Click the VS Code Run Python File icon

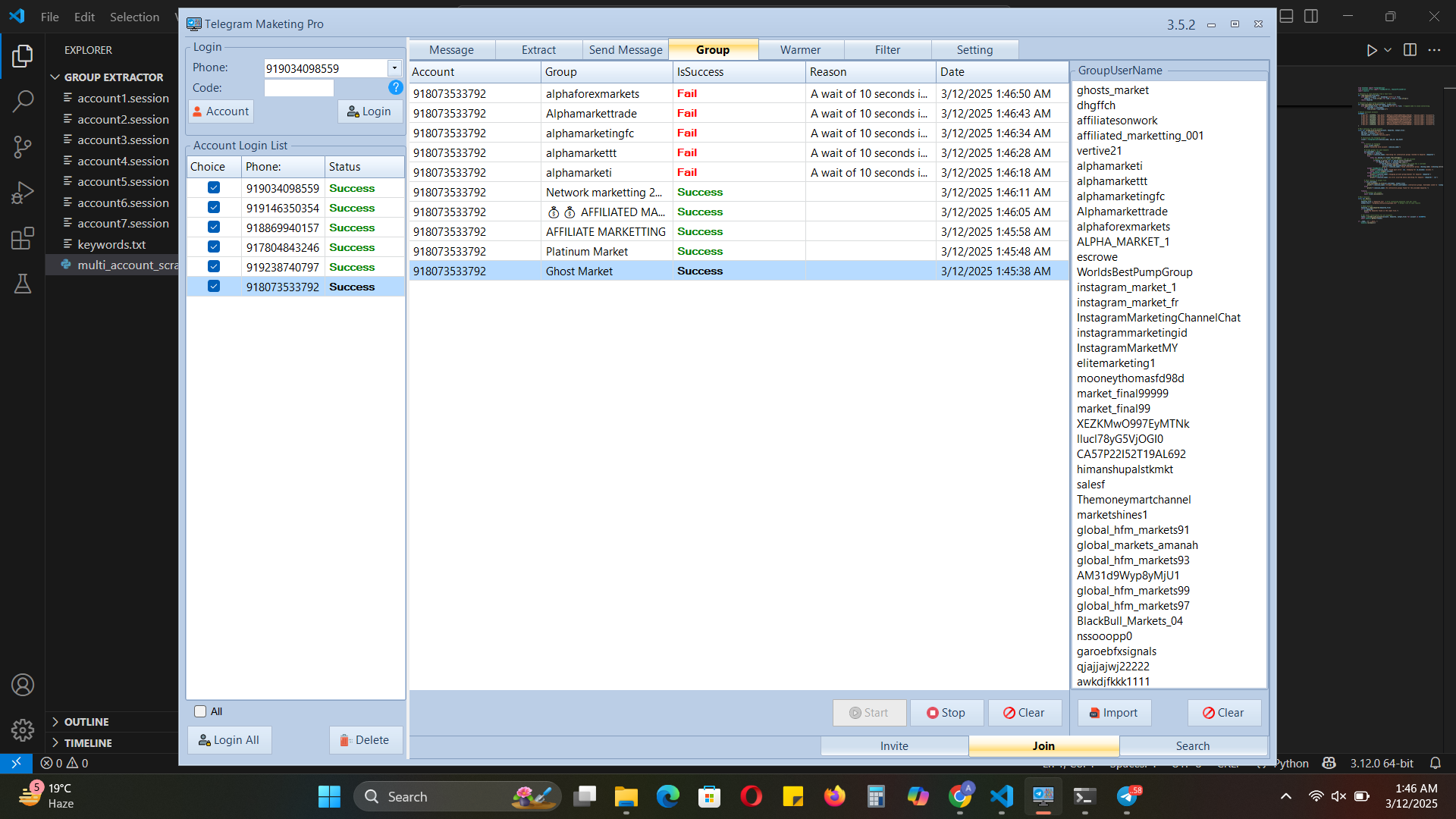(1371, 50)
